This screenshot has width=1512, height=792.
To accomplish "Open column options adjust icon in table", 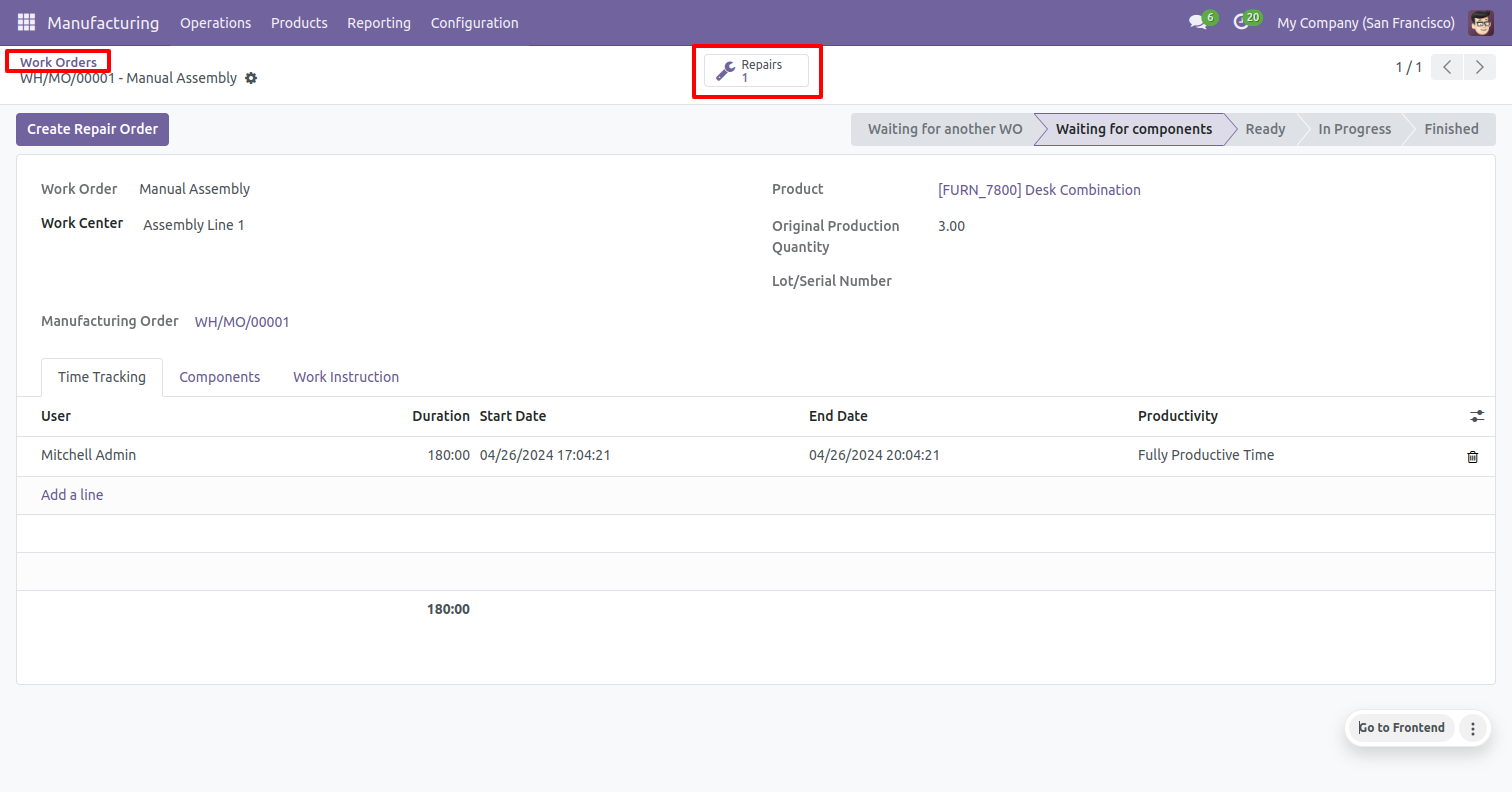I will [x=1477, y=416].
